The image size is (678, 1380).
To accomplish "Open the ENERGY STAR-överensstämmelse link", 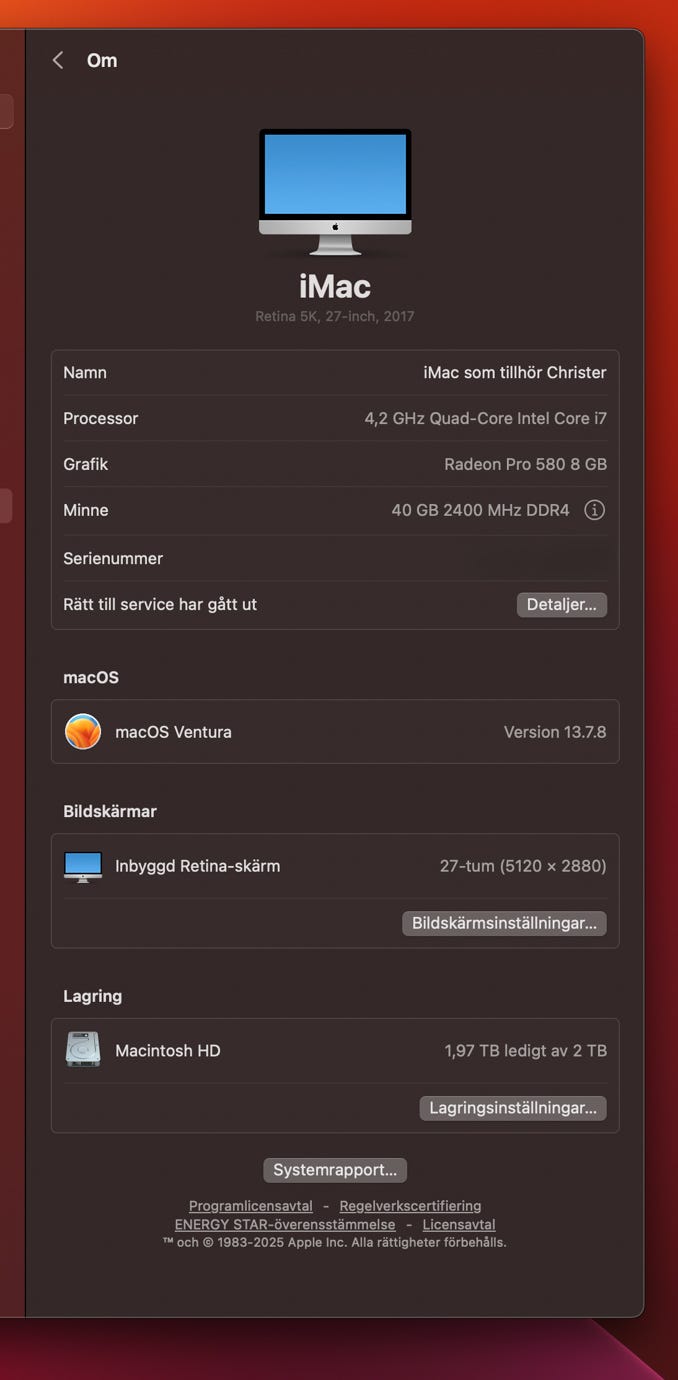I will click(x=285, y=1224).
